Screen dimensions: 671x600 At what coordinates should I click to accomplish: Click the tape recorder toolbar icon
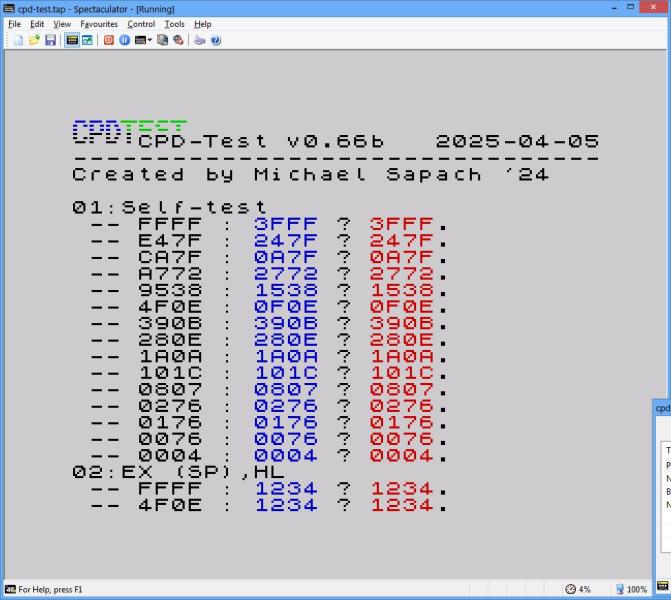pyautogui.click(x=162, y=40)
